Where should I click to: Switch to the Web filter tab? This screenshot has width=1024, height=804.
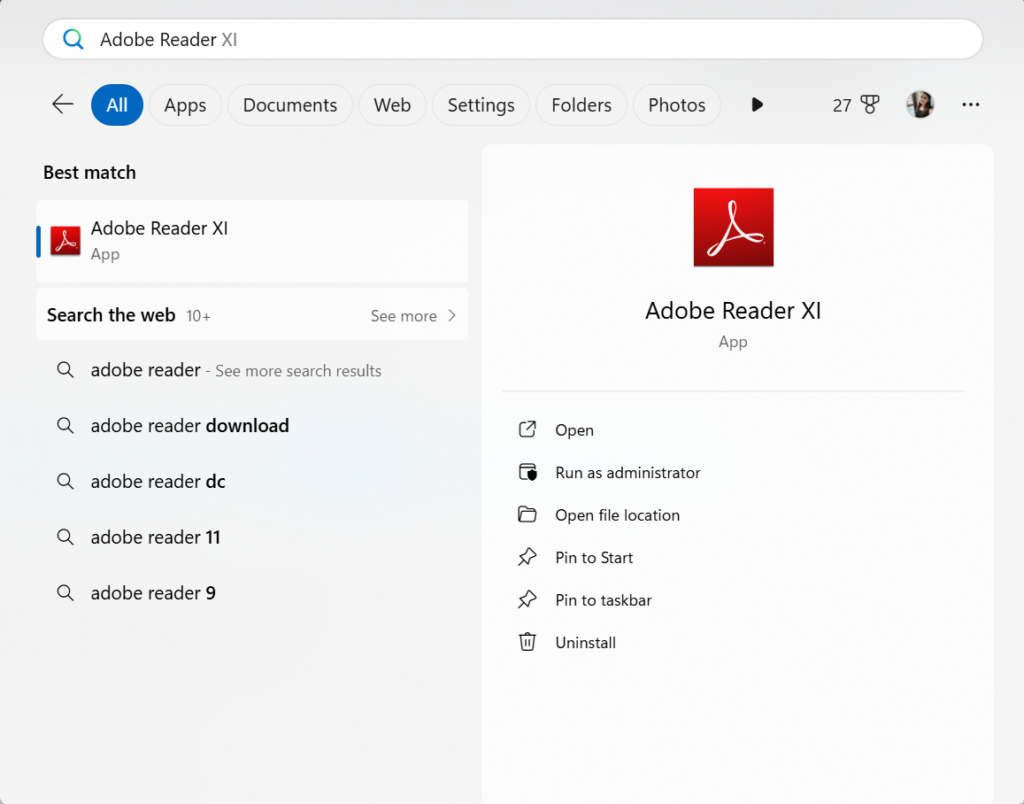[392, 105]
